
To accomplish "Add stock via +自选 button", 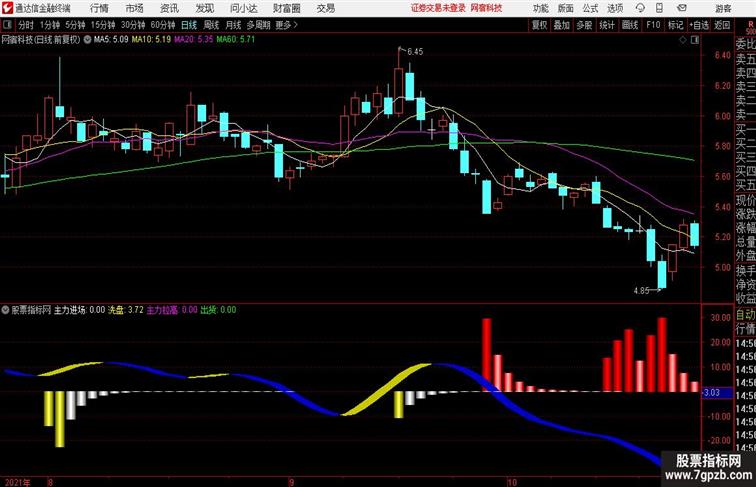I will pos(699,25).
